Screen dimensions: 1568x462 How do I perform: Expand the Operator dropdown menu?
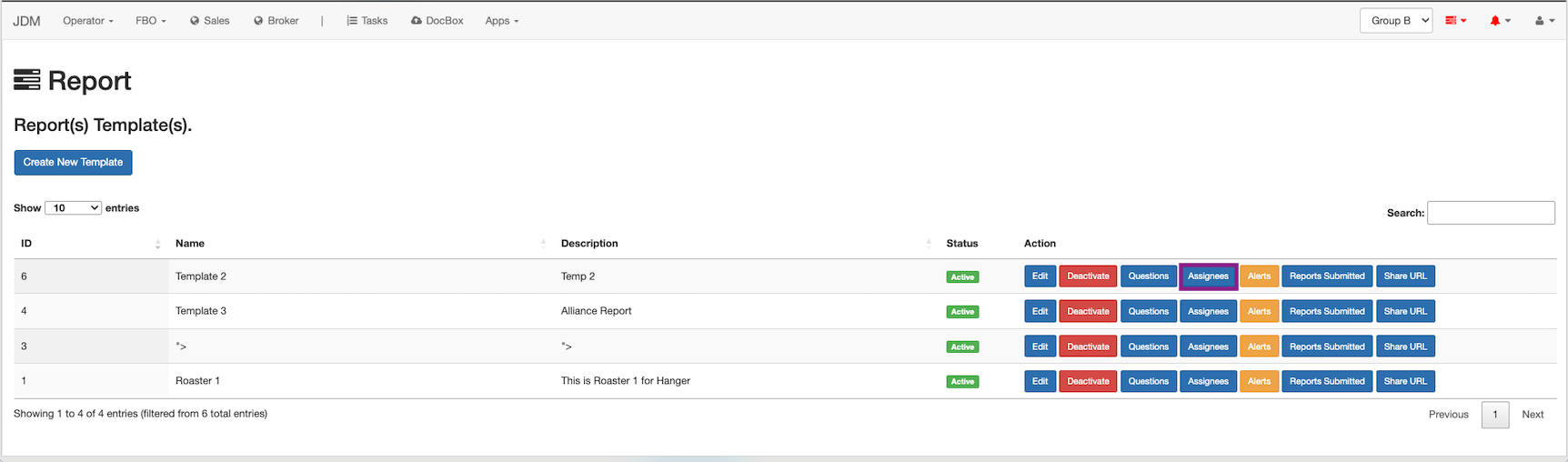tap(87, 21)
